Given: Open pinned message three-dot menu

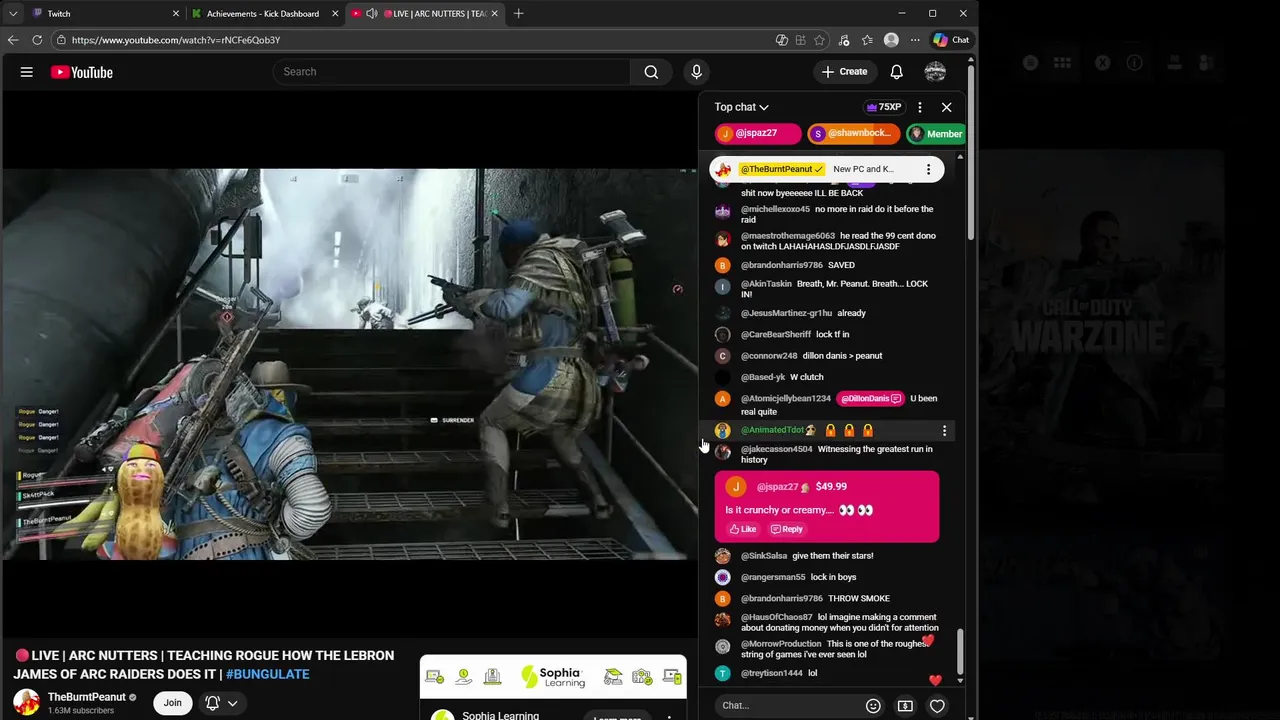Looking at the screenshot, I should click(928, 169).
